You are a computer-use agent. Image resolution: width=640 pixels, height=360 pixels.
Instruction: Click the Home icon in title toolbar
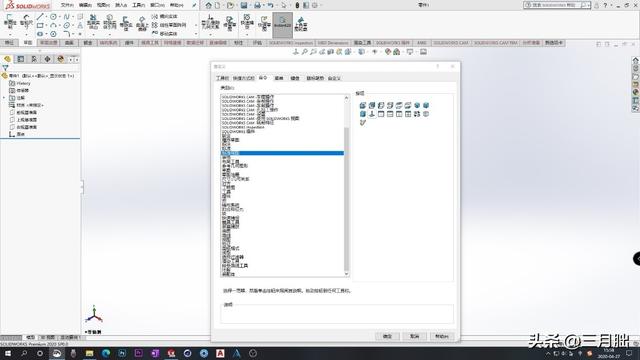[208, 5]
